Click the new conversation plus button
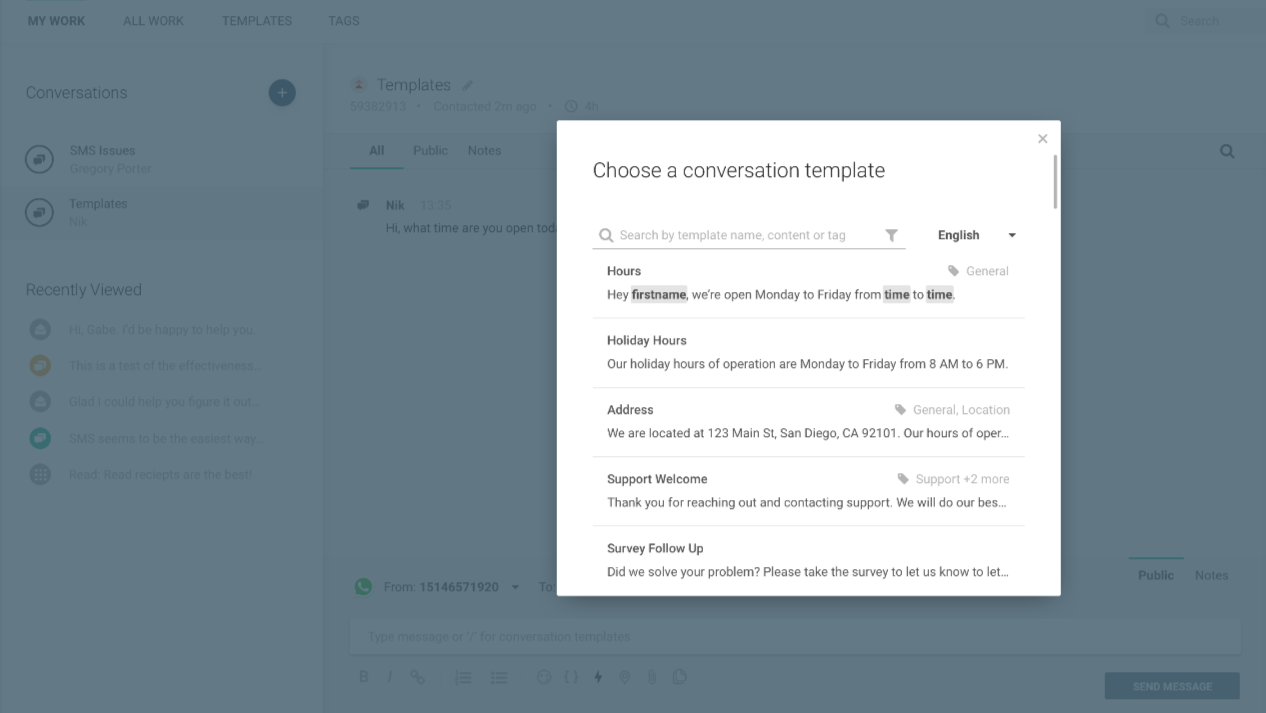 click(282, 93)
